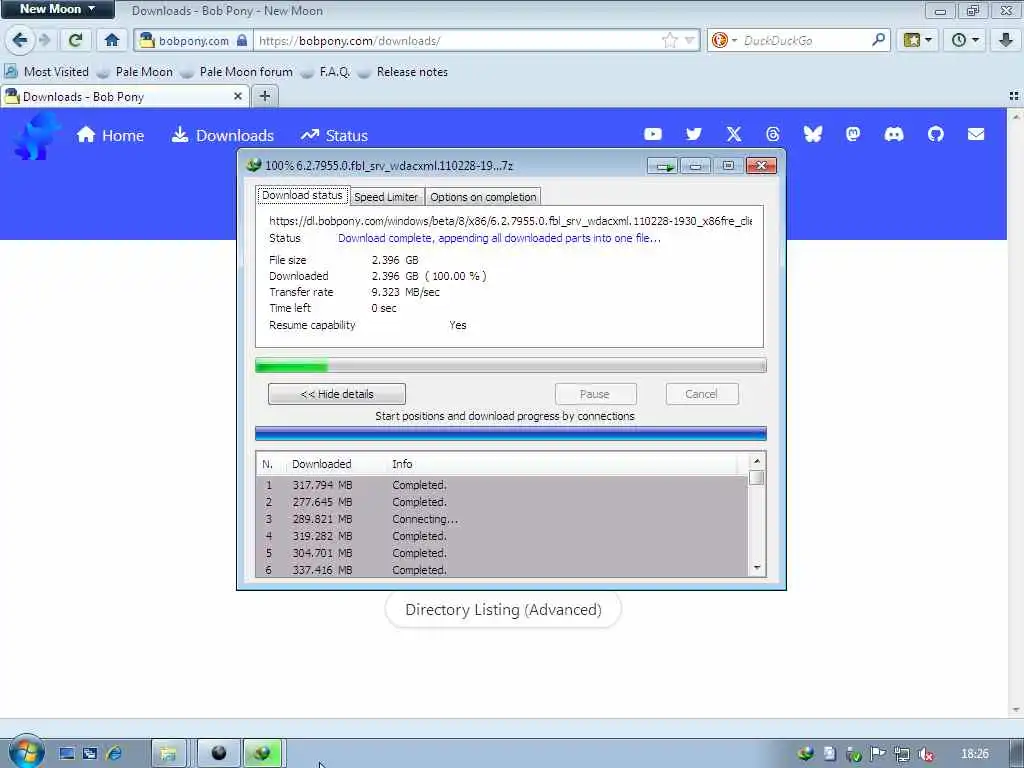This screenshot has width=1024, height=768.
Task: Click the padlock site security icon
Action: coord(242,40)
